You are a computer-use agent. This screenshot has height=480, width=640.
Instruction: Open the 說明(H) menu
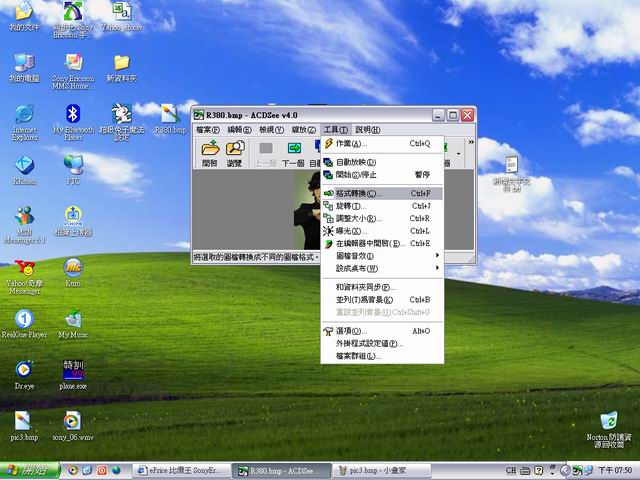tap(368, 130)
